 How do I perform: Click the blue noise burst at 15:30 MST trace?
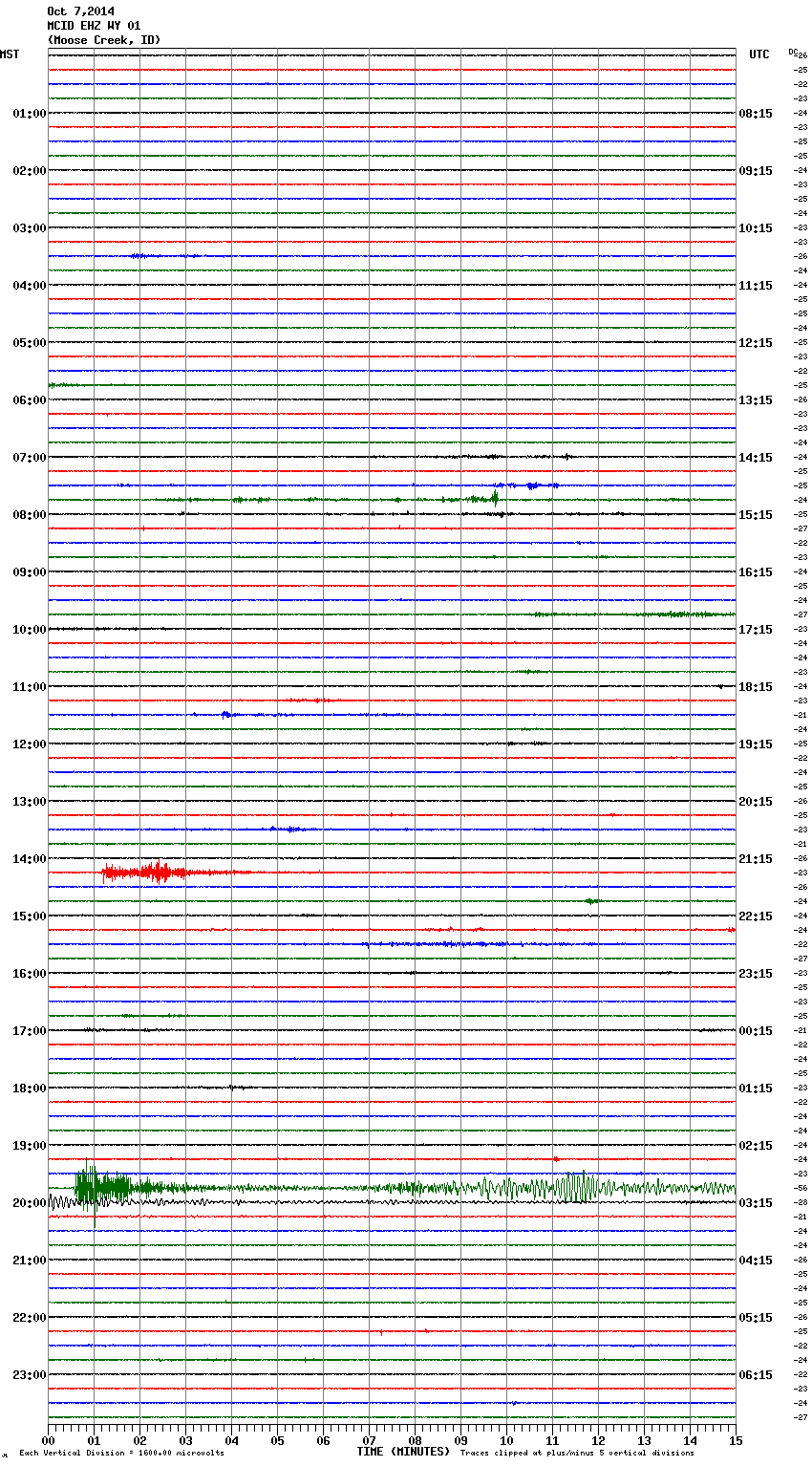pos(459,944)
